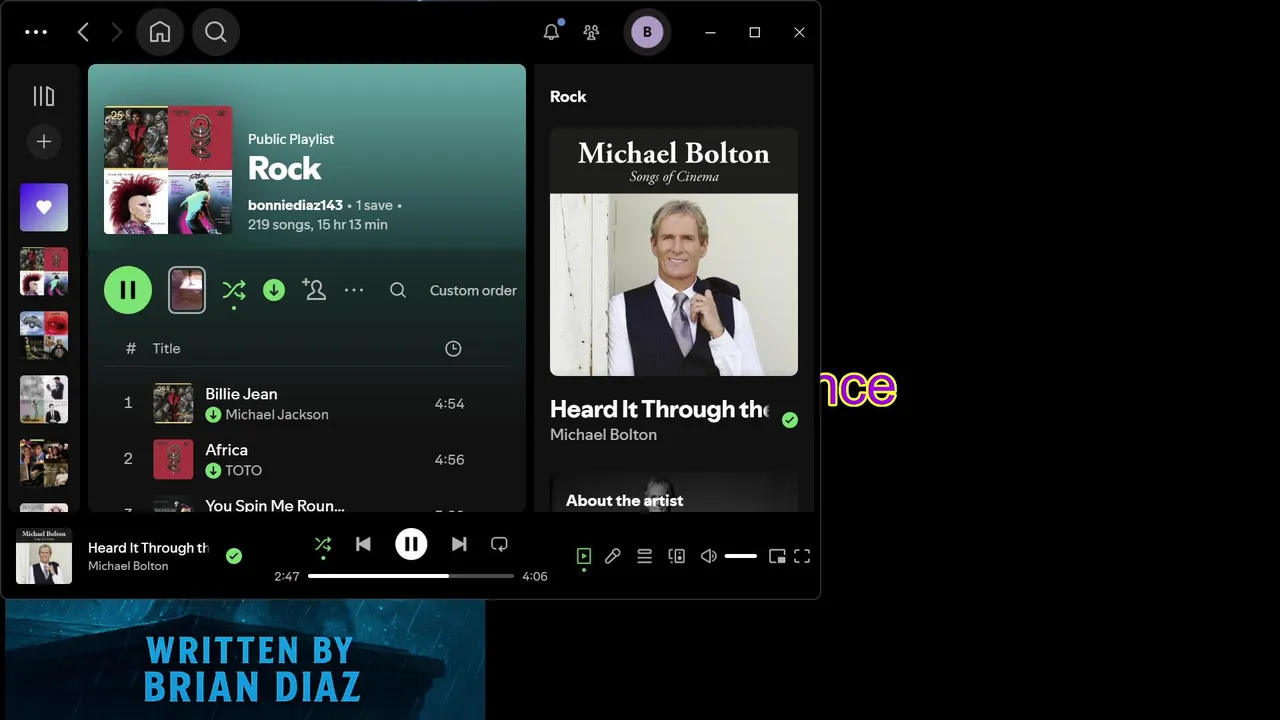
Task: Click green saved check in bottom bar
Action: (234, 556)
